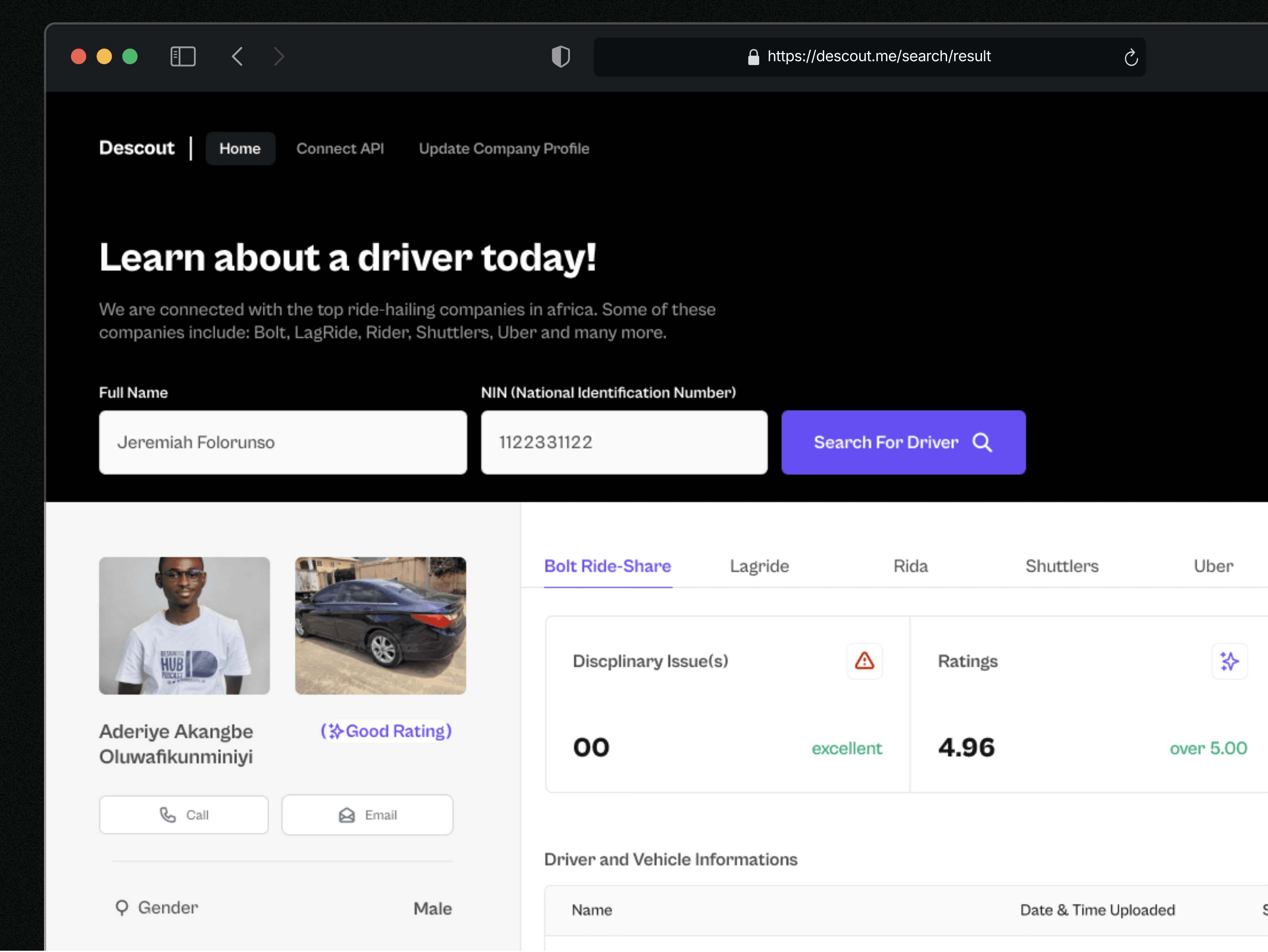Image resolution: width=1268 pixels, height=952 pixels.
Task: Switch to the Lagride tab
Action: click(x=759, y=566)
